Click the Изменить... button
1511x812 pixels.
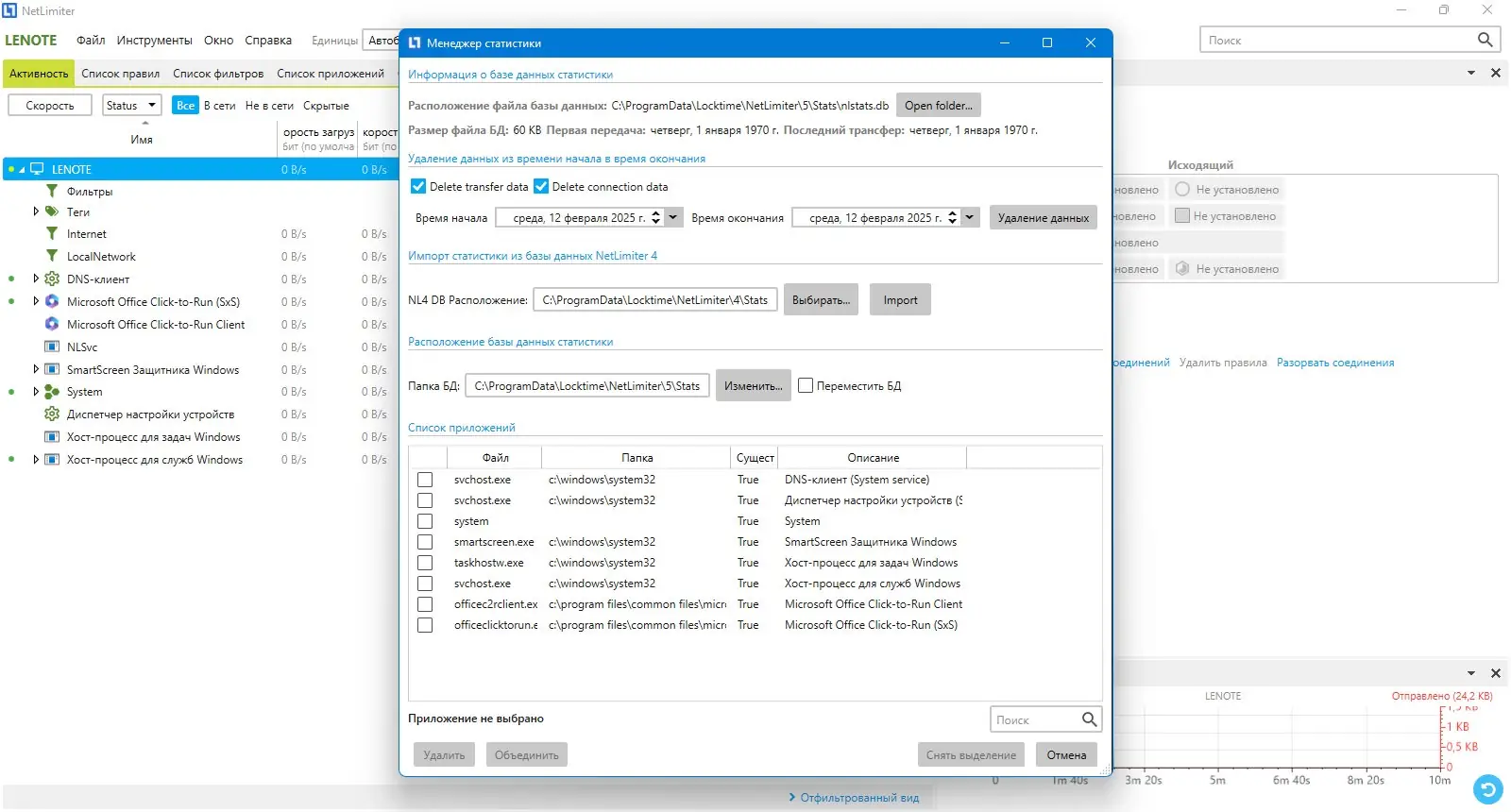(x=754, y=385)
